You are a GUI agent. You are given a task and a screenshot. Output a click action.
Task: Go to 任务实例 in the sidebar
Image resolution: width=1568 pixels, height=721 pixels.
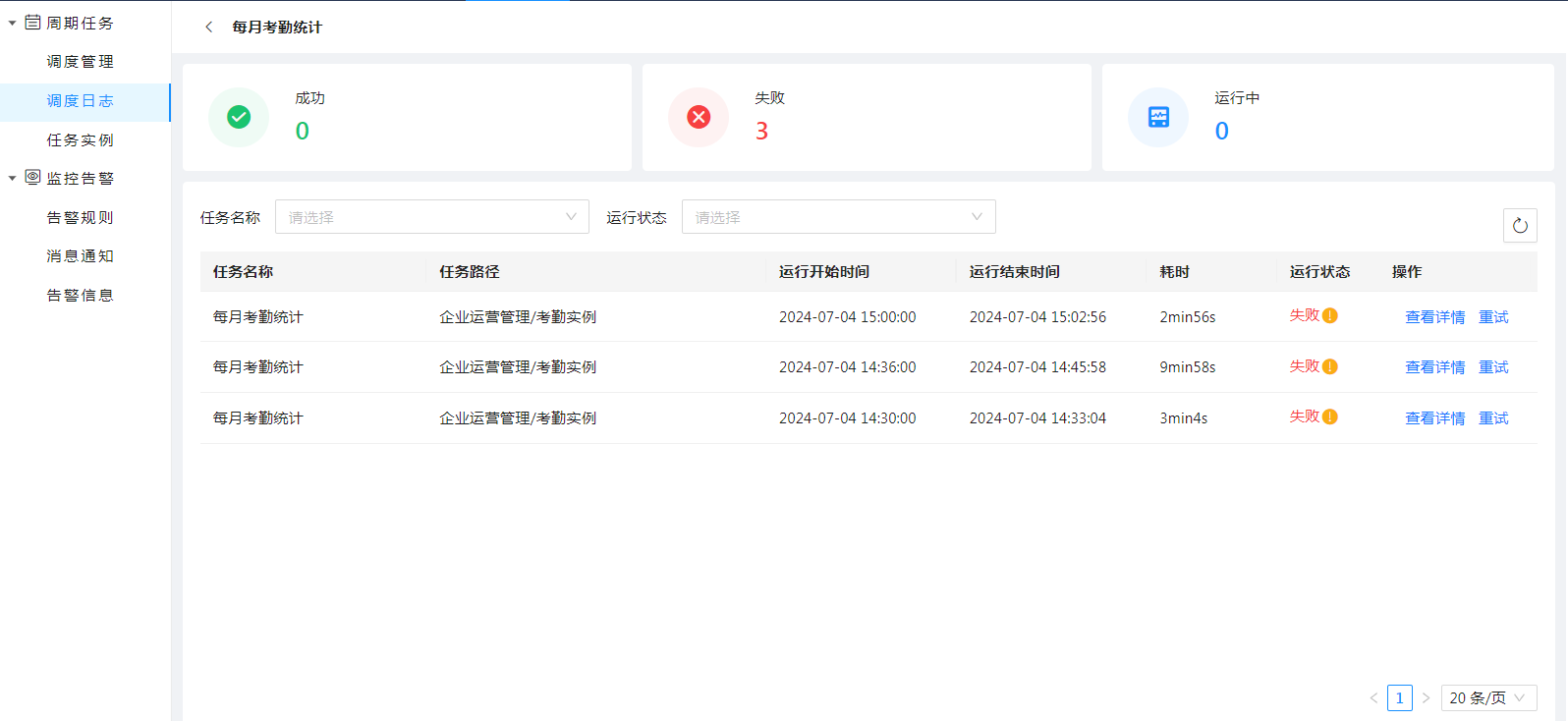click(x=81, y=140)
